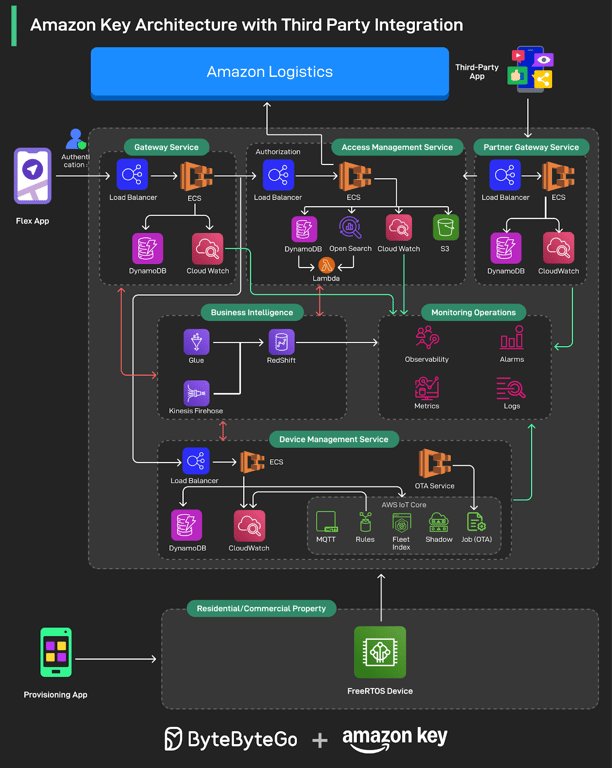Click the RedShift icon

(282, 341)
